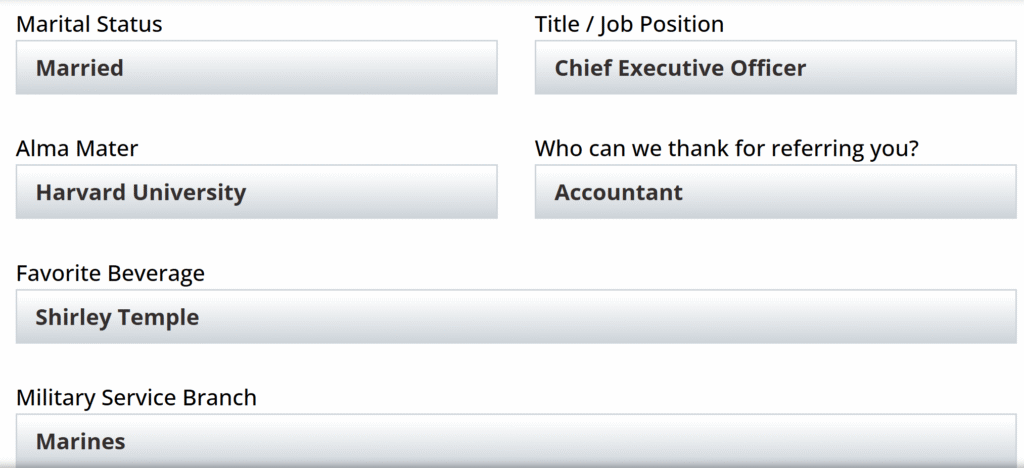Focus the Favorite Beverage field

[x=600, y=317]
